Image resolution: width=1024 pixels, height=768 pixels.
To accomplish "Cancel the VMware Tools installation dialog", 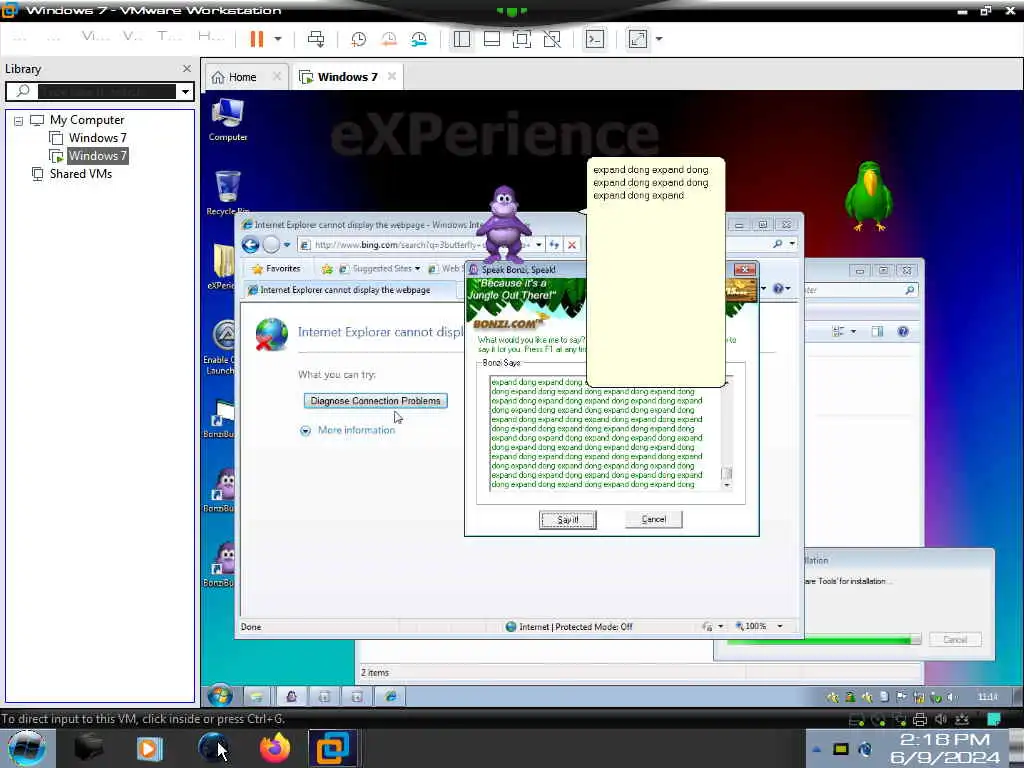I will (x=955, y=639).
